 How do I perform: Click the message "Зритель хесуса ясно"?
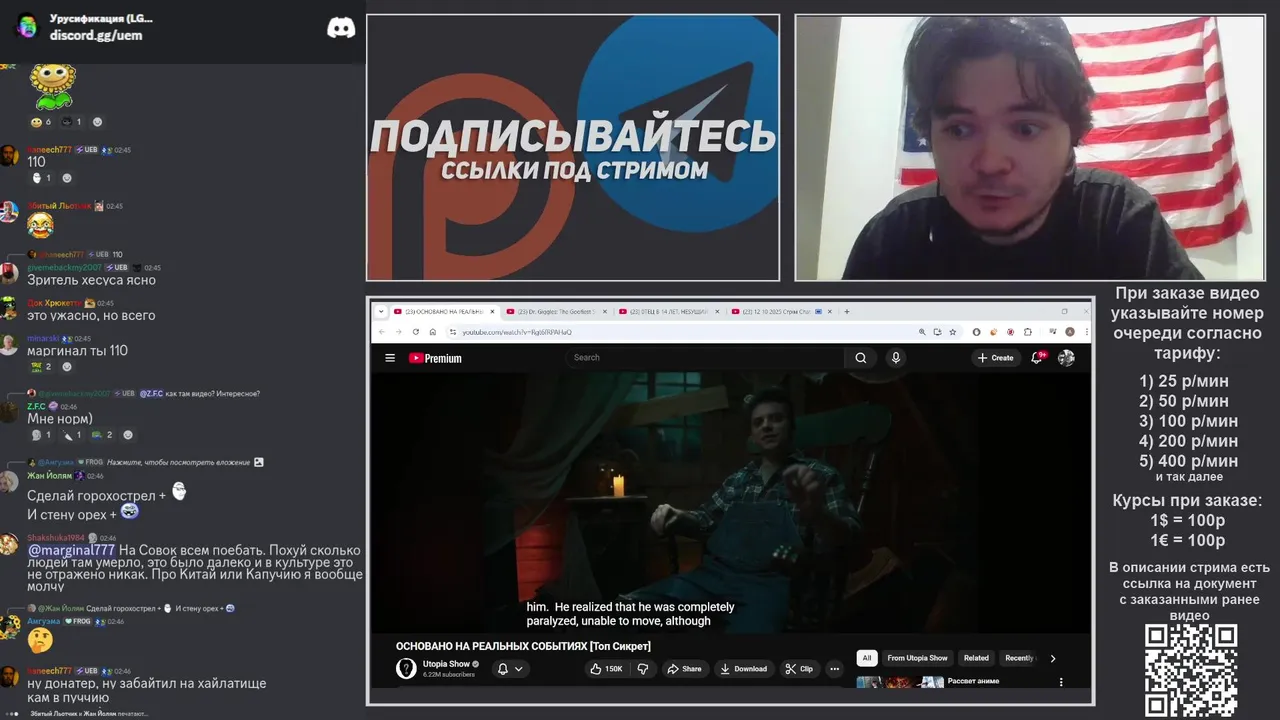point(91,280)
